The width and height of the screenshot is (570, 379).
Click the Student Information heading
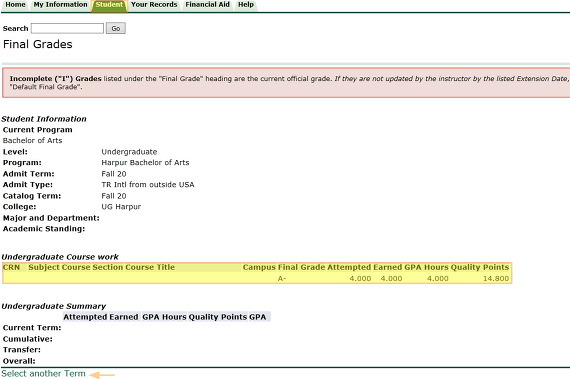click(44, 119)
